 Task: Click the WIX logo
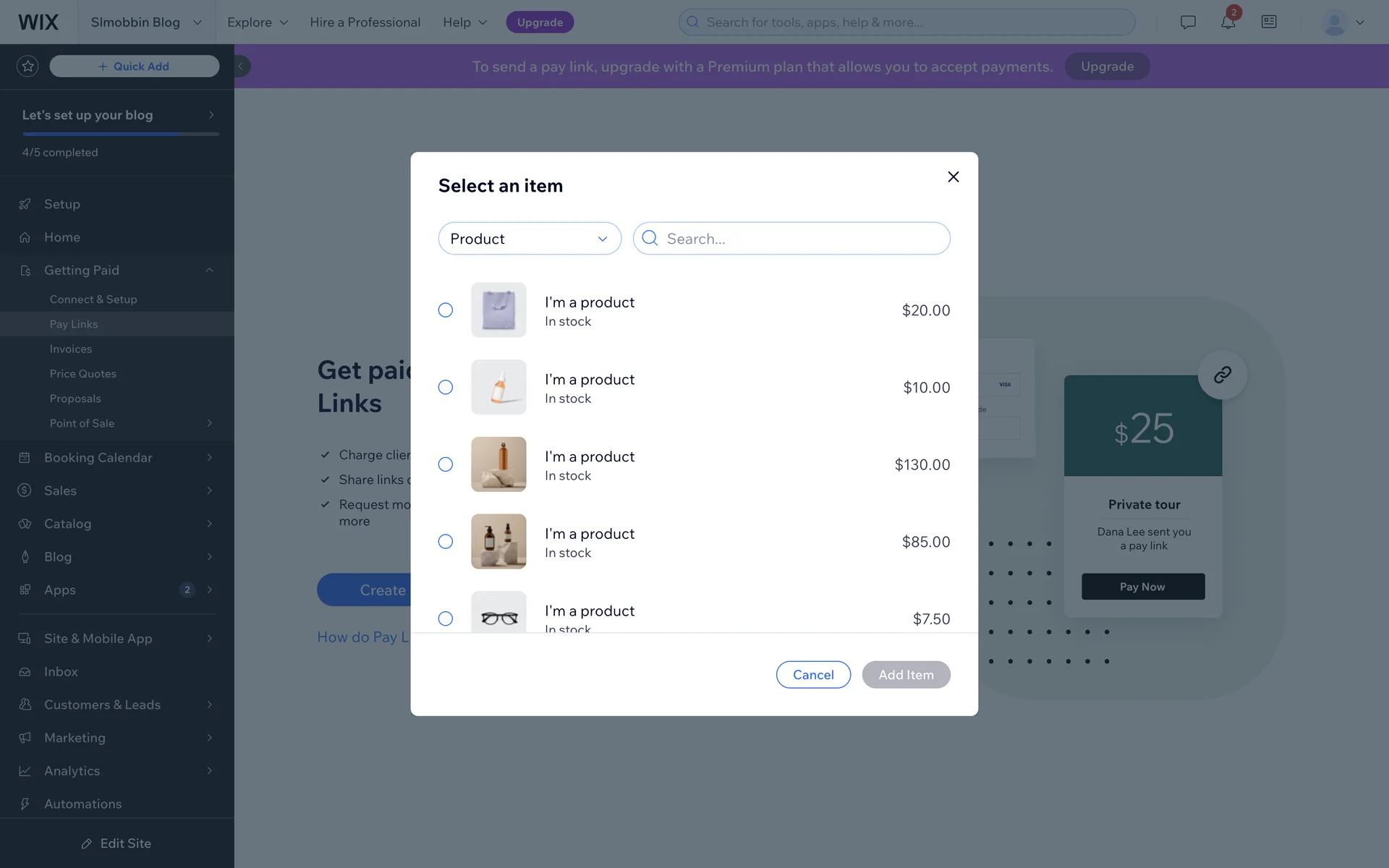coord(38,22)
